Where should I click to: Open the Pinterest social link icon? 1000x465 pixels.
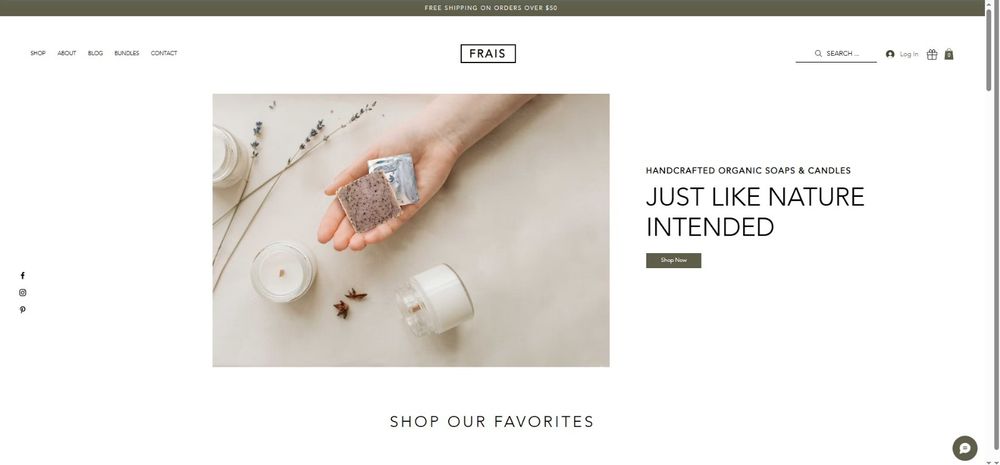pyautogui.click(x=22, y=310)
